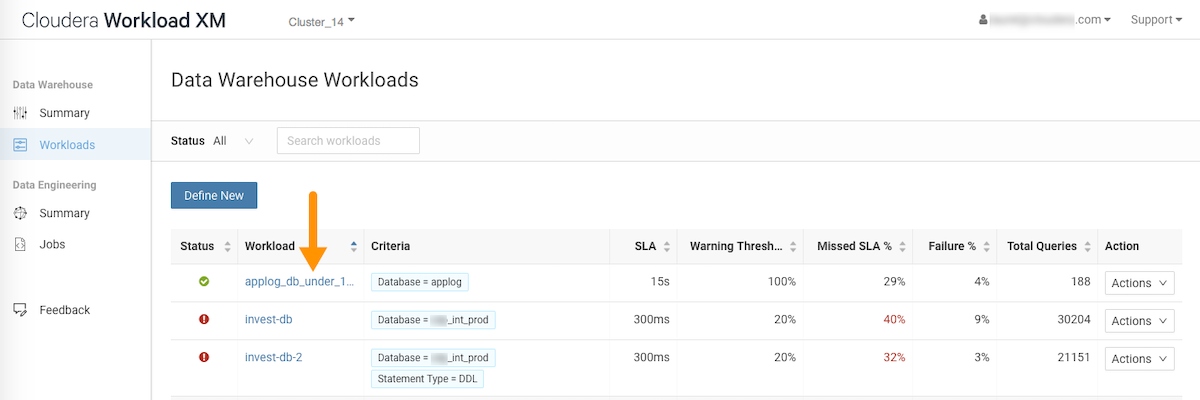Click the Workloads sidebar icon

coord(20,145)
